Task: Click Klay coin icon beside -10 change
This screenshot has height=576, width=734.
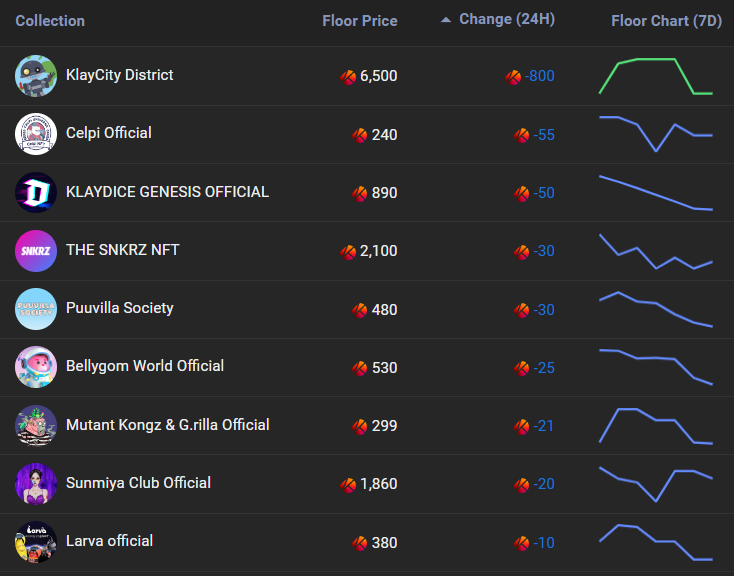Action: coord(521,543)
